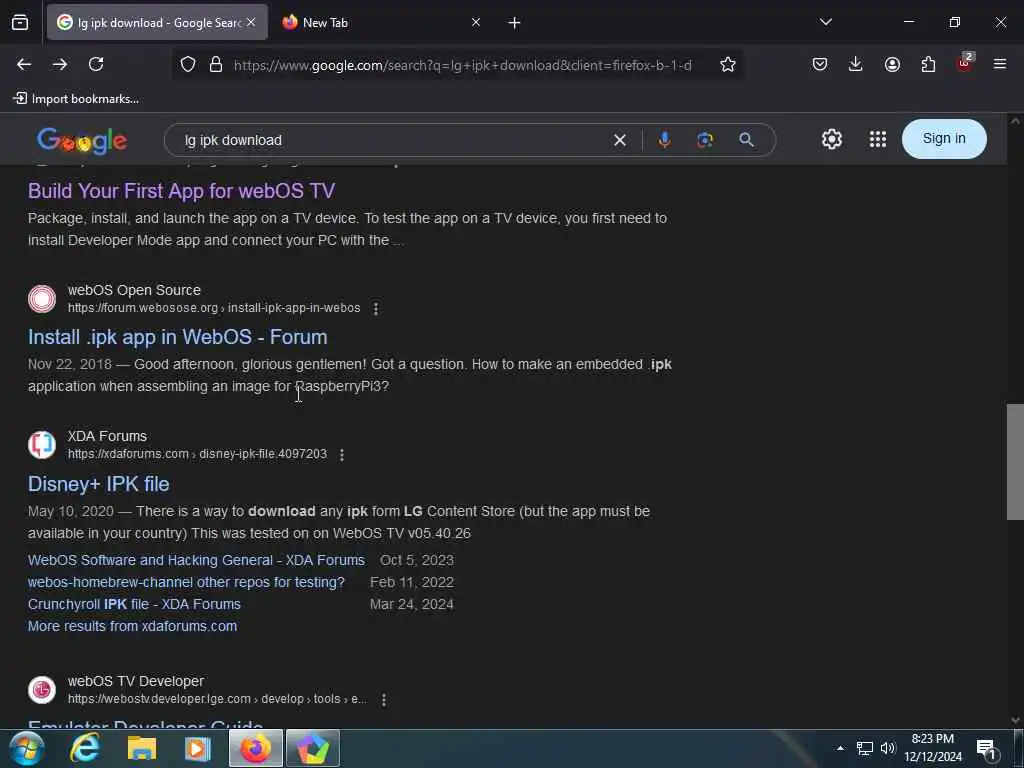The width and height of the screenshot is (1024, 768).
Task: Click scrollbar down arrow
Action: 1015,720
